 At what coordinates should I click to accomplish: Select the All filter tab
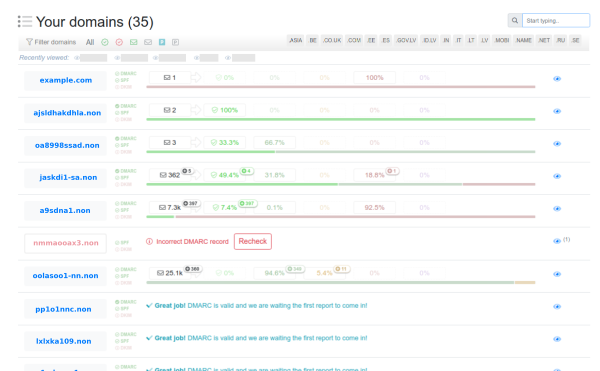coord(90,42)
